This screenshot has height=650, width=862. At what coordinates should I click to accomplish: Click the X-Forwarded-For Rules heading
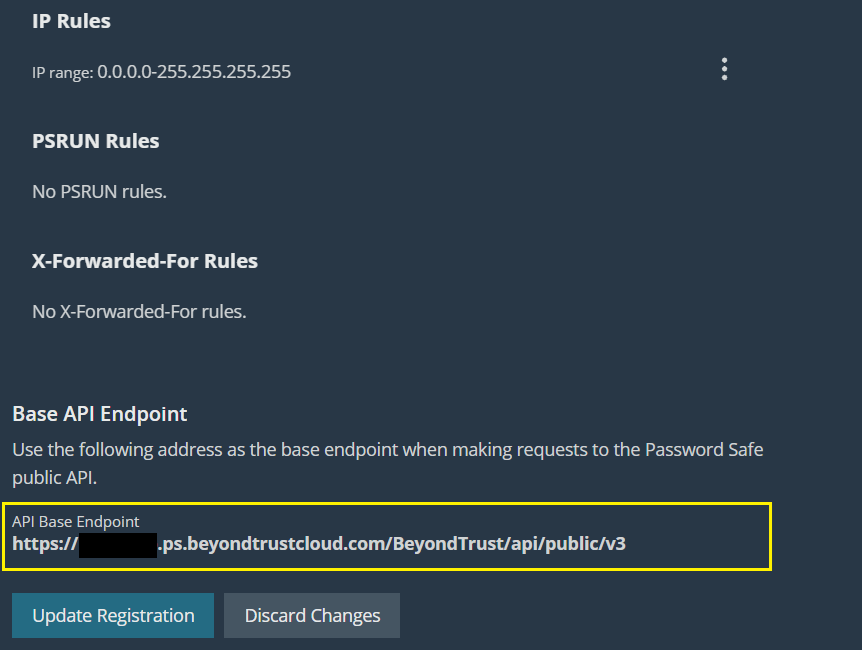click(145, 261)
